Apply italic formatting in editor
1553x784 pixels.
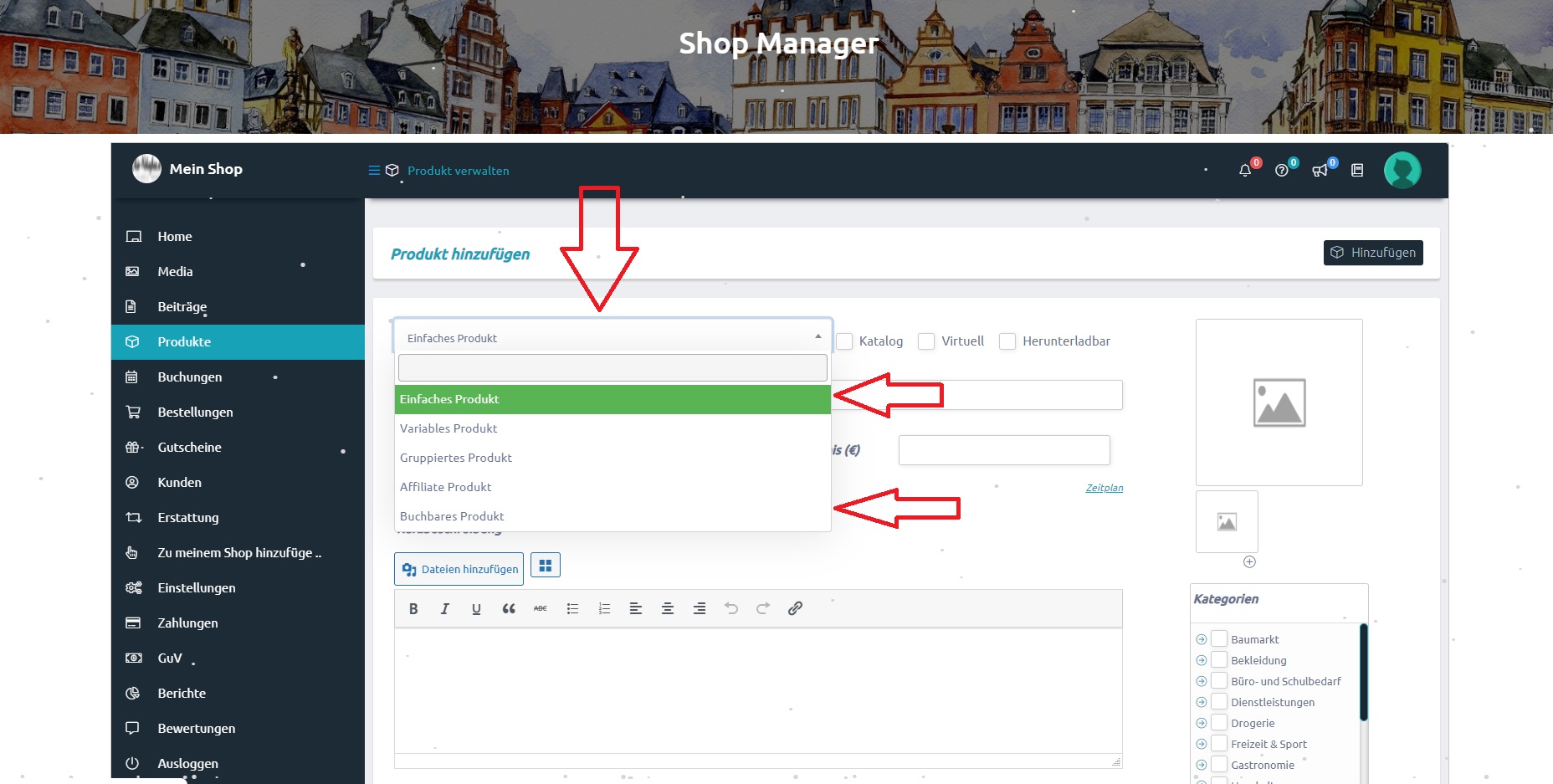[444, 608]
